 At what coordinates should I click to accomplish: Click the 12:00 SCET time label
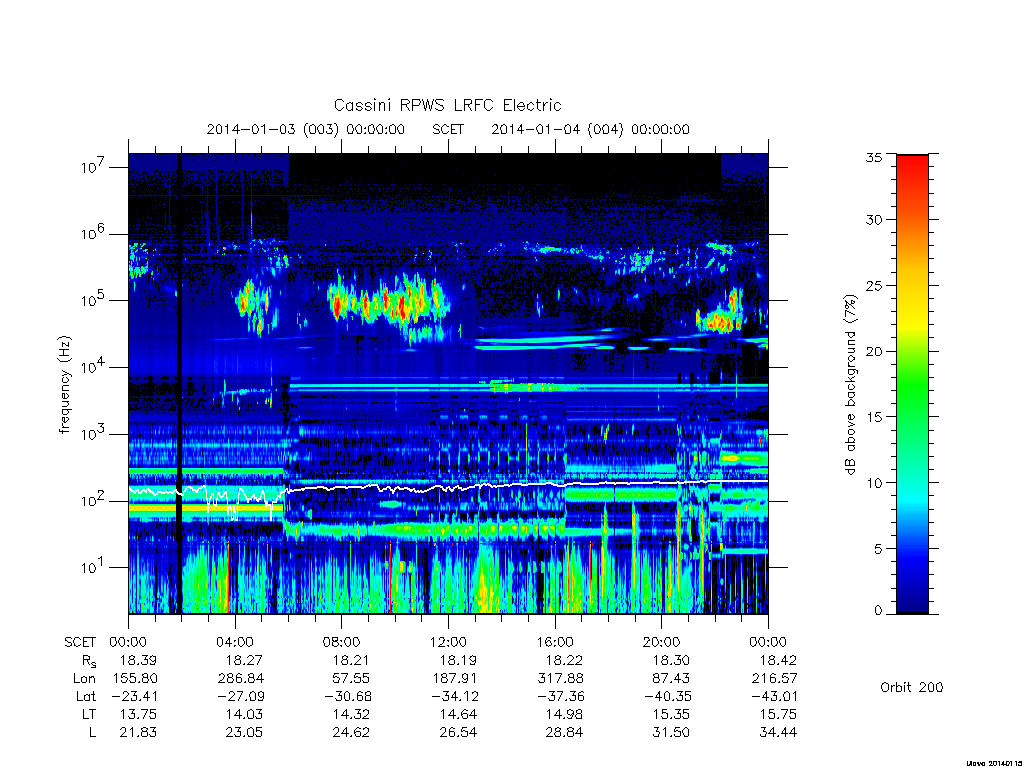click(x=448, y=642)
